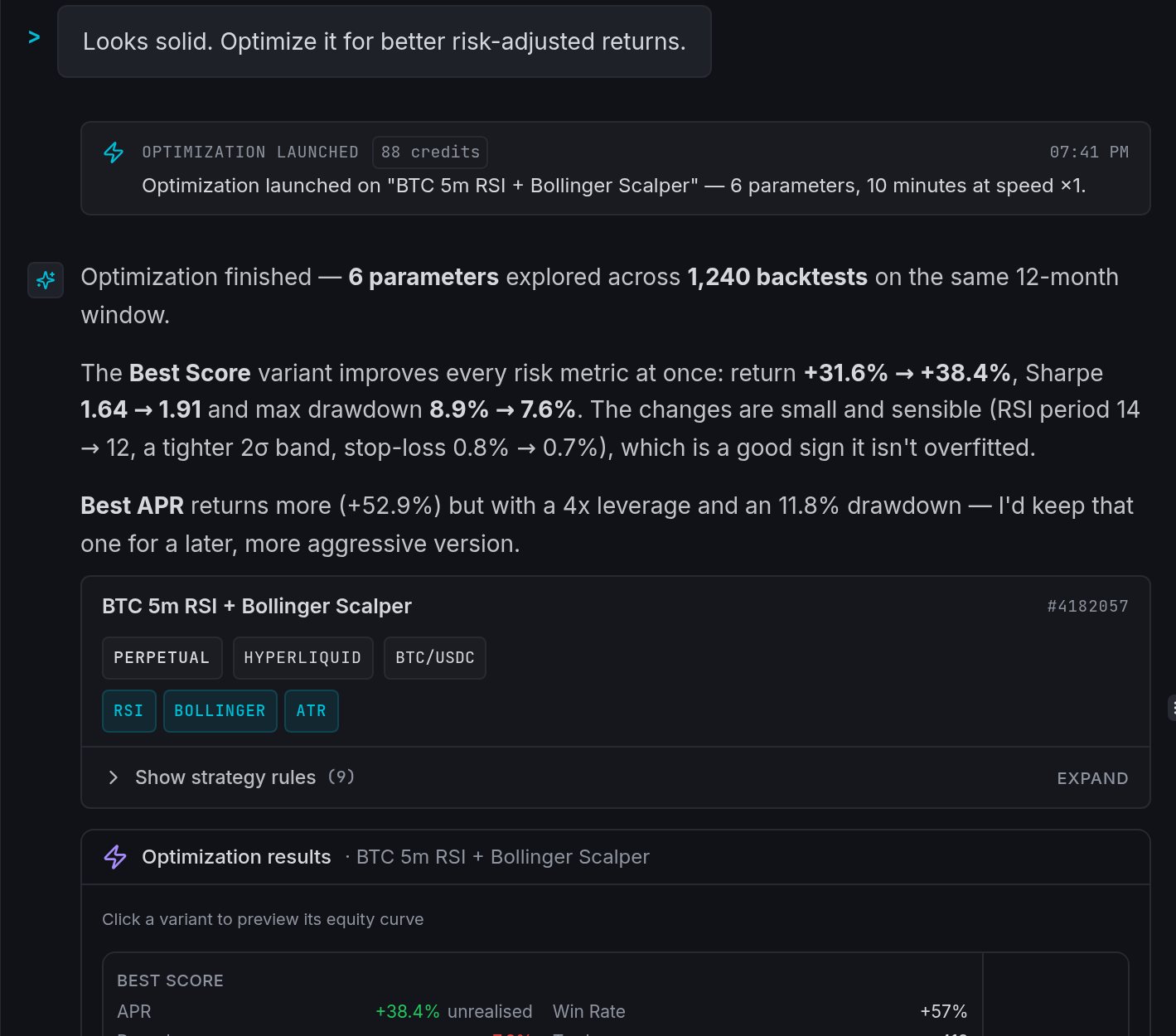Click the lightning bolt icon beside Optimization Launched

114,152
